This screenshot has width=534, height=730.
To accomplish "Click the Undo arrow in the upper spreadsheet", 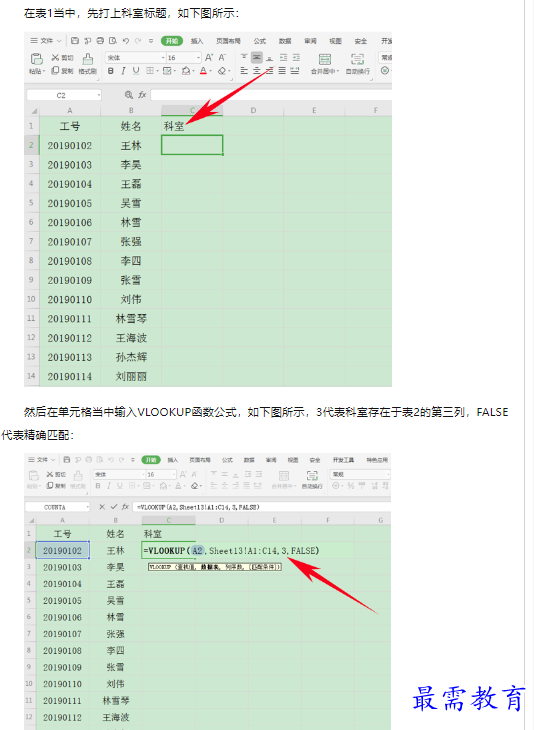I will [125, 41].
